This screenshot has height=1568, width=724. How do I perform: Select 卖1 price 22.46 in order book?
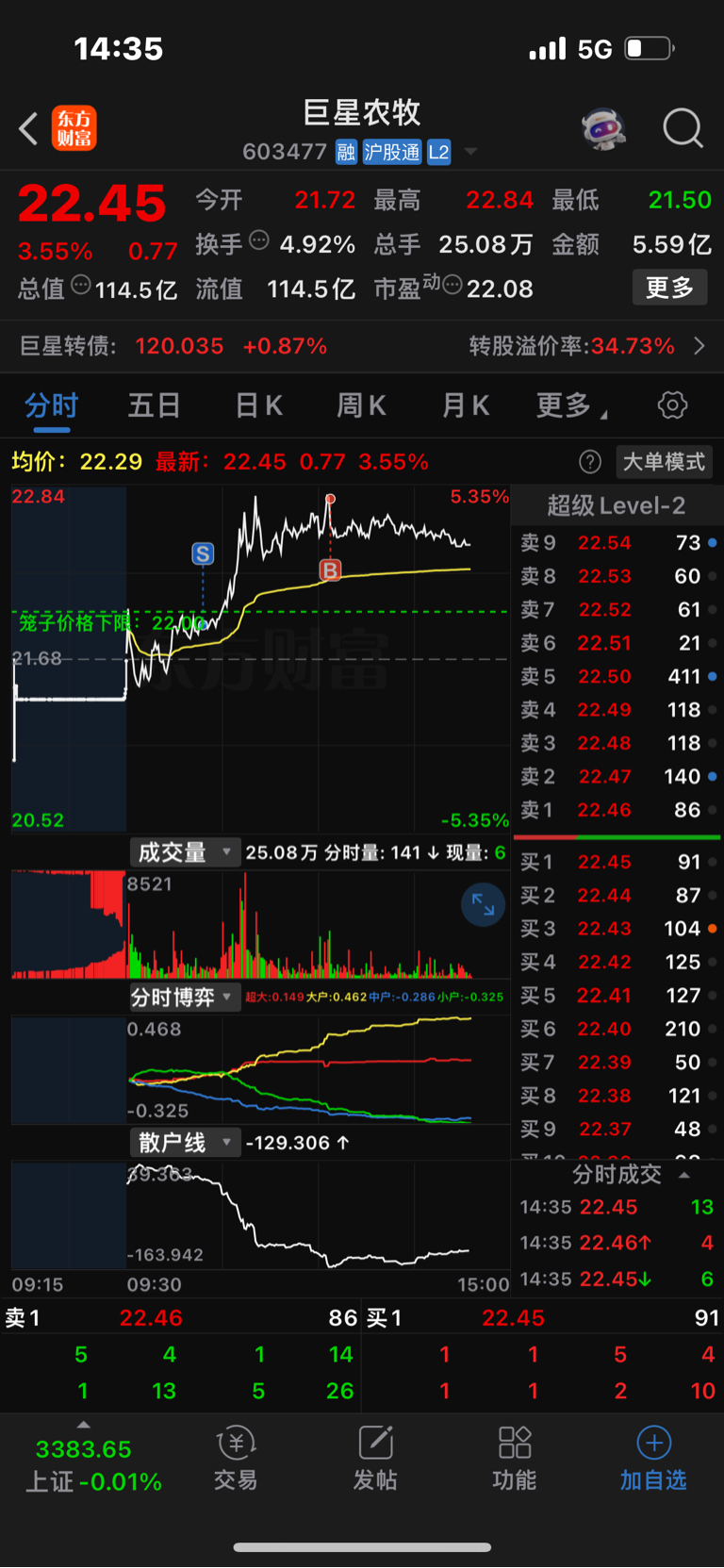pyautogui.click(x=618, y=810)
